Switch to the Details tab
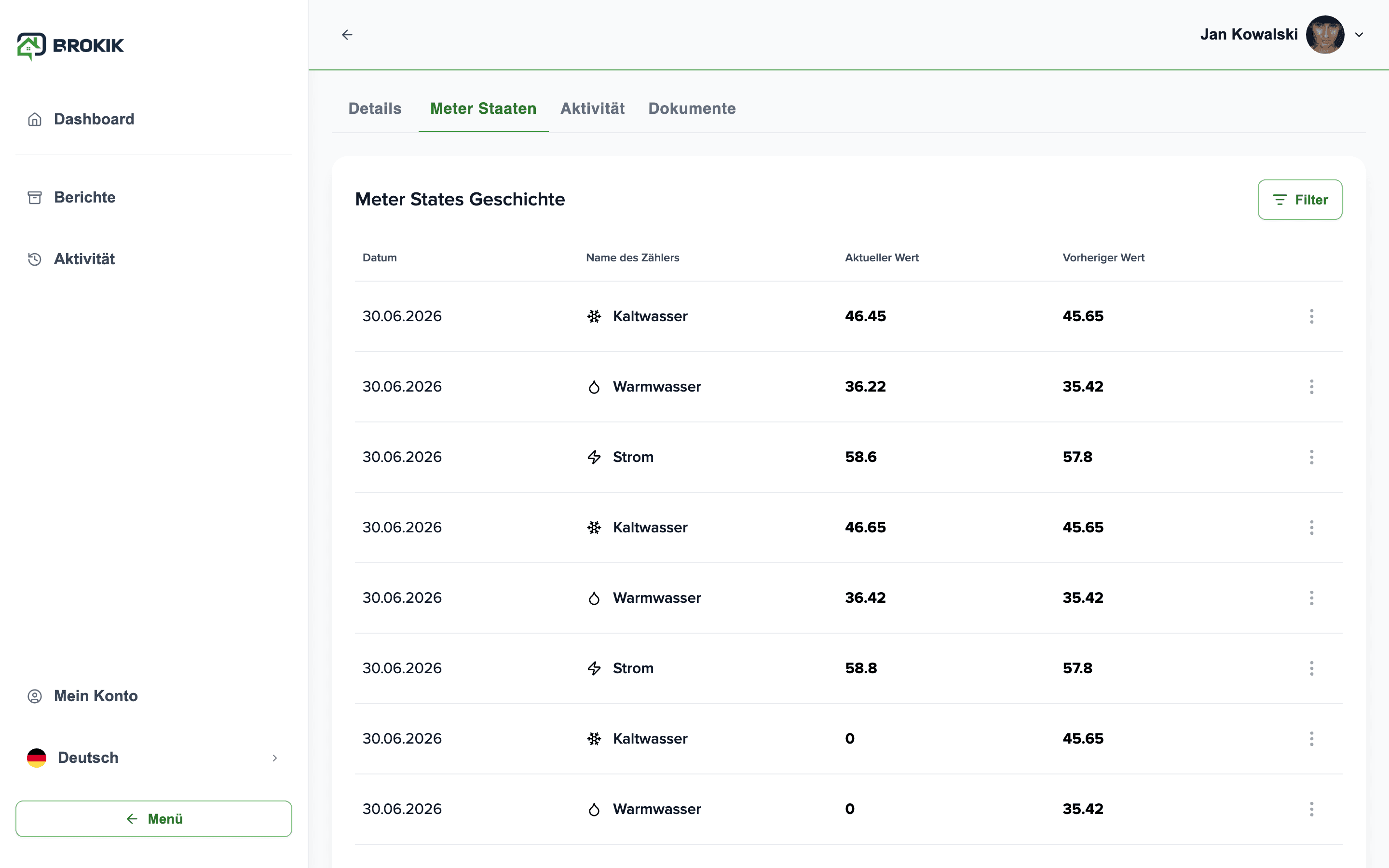Viewport: 1389px width, 868px height. (375, 108)
